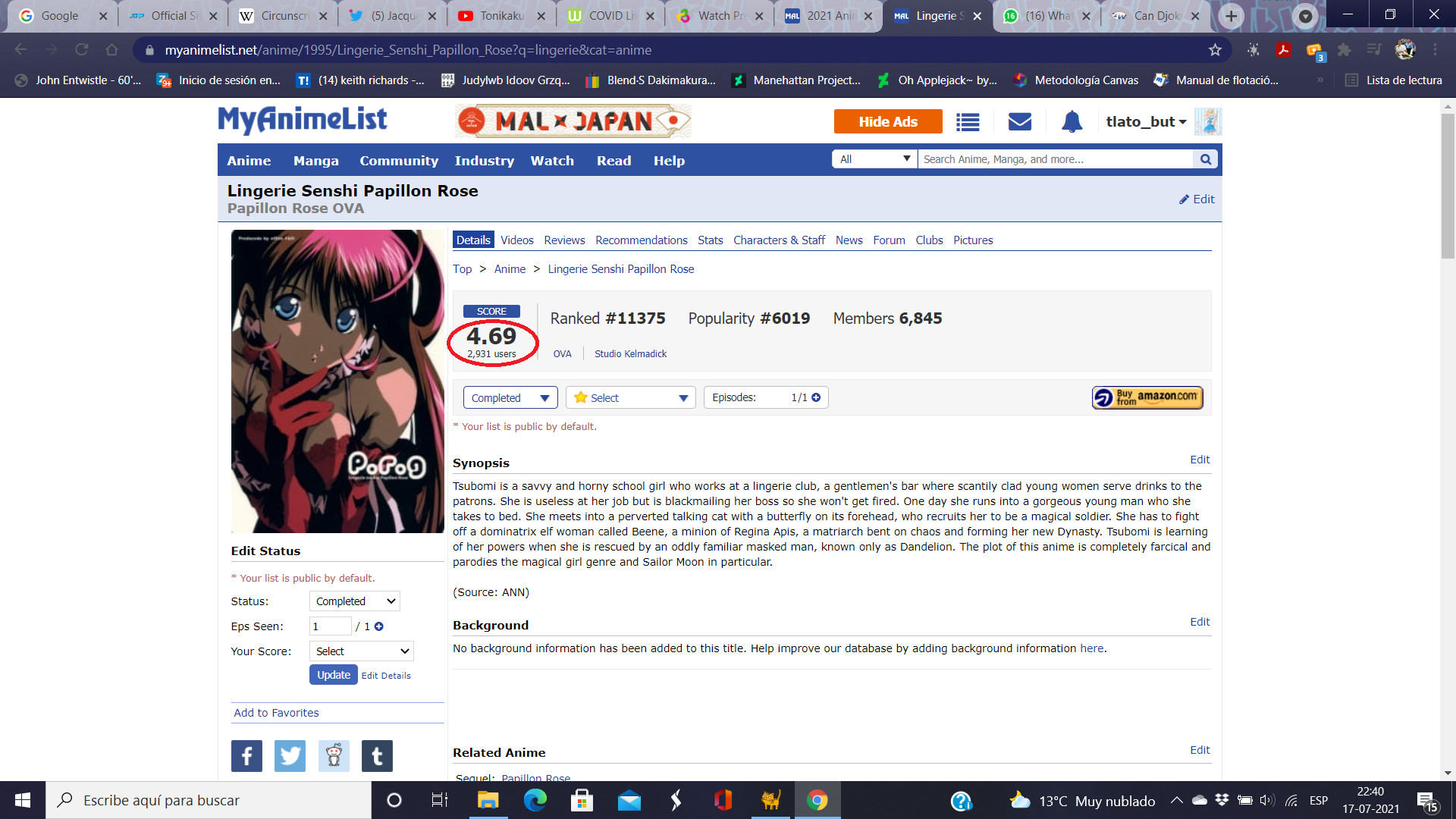Screen dimensions: 1456x819
Task: Share on Twitter icon
Action: click(x=290, y=756)
